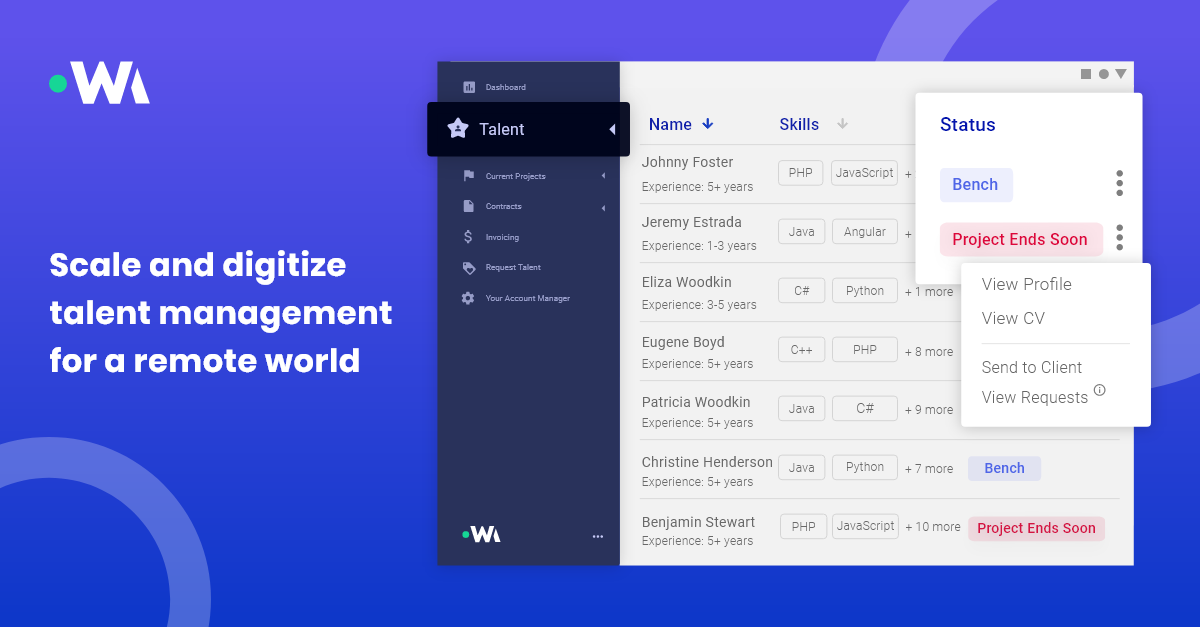Open Jeremy Estrada's talent row
This screenshot has width=1200, height=627.
pos(776,233)
